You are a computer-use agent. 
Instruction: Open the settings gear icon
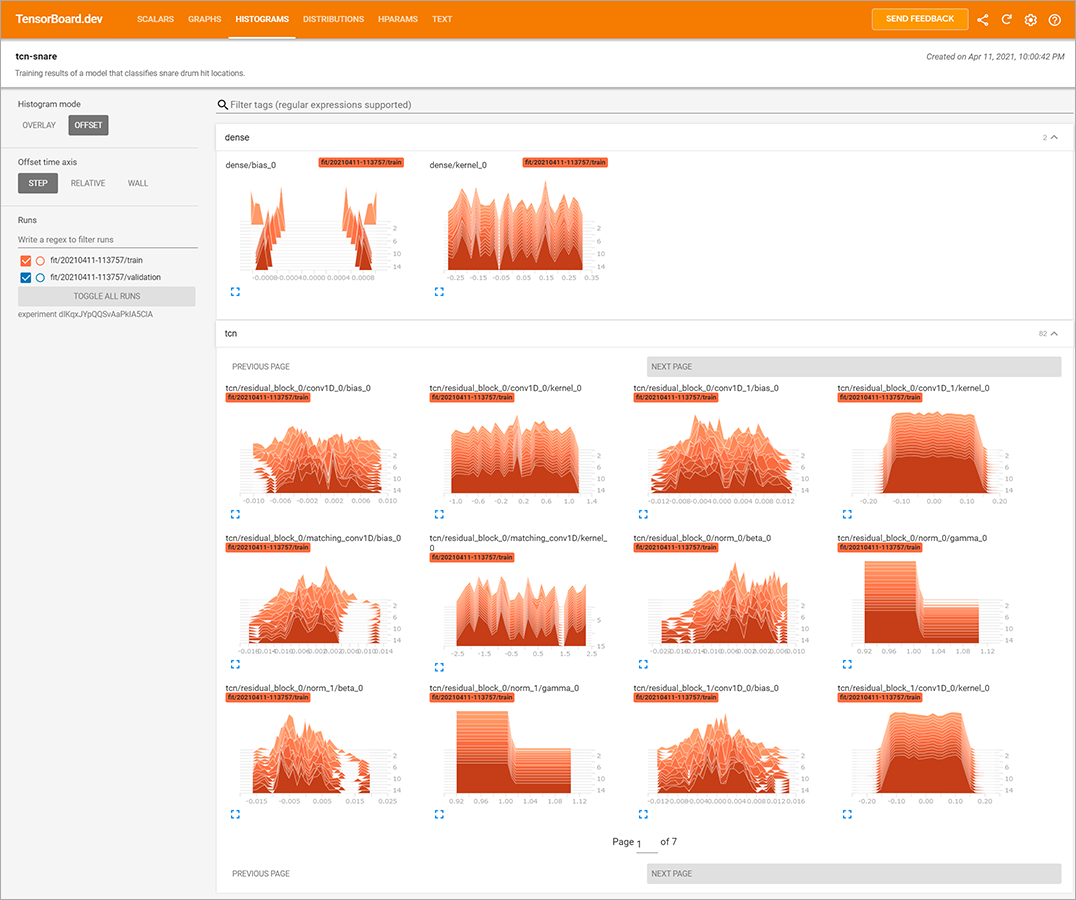click(1031, 19)
